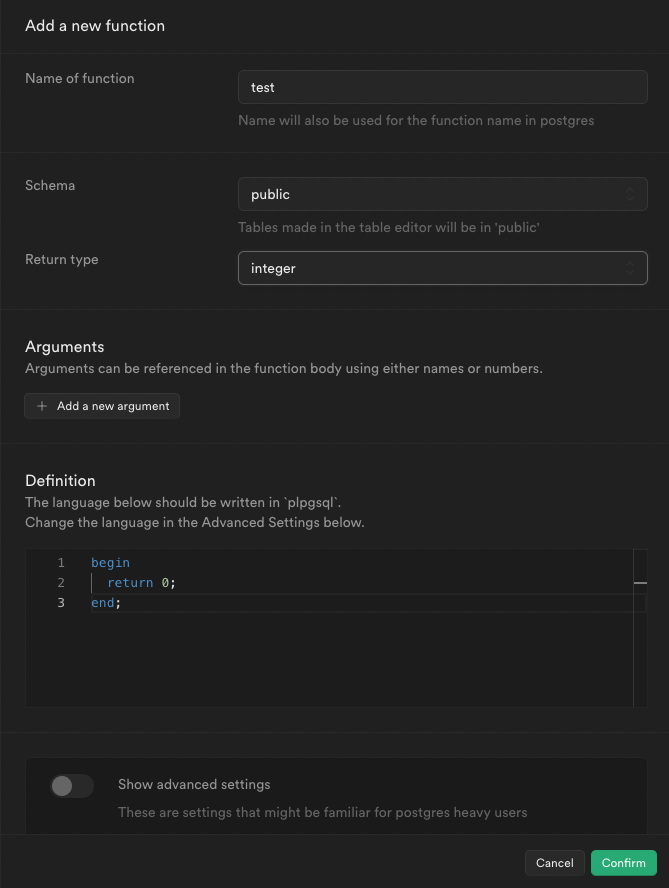Click line number 3 in the gutter
Viewport: 669px width, 888px height.
pos(60,602)
